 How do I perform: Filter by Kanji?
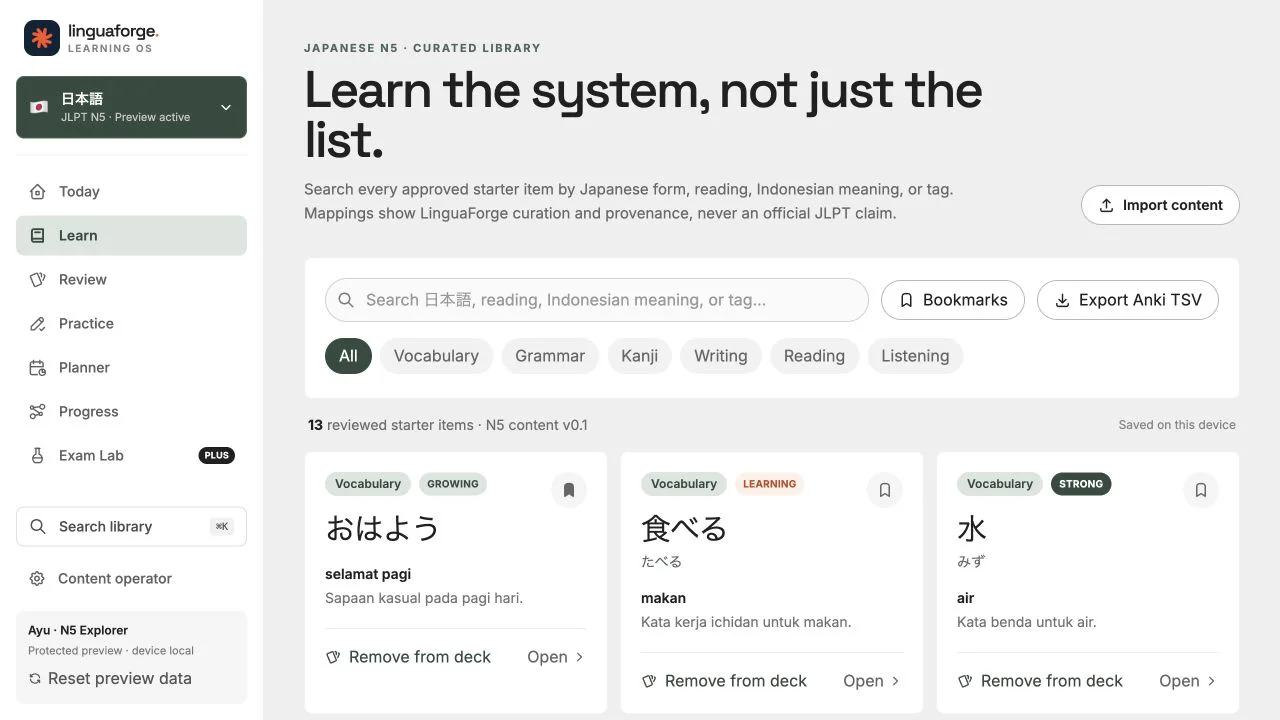640,356
